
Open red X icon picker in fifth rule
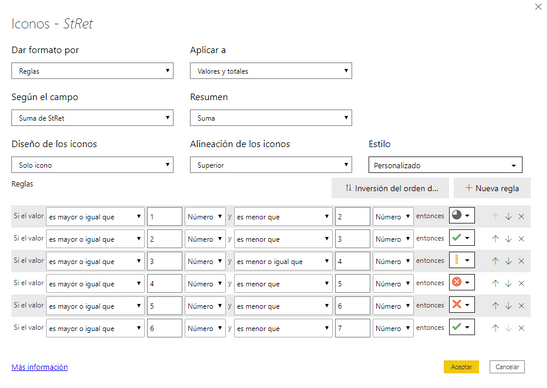click(462, 305)
